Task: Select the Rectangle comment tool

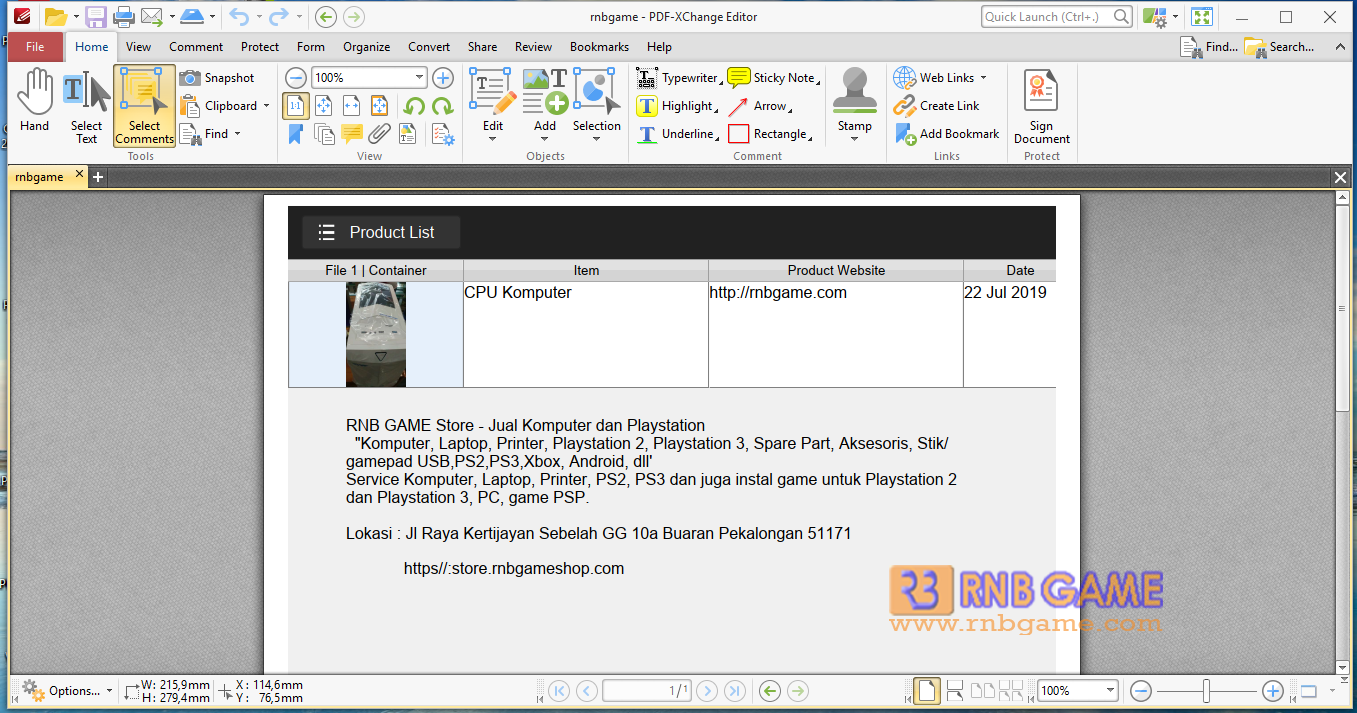Action: tap(770, 134)
